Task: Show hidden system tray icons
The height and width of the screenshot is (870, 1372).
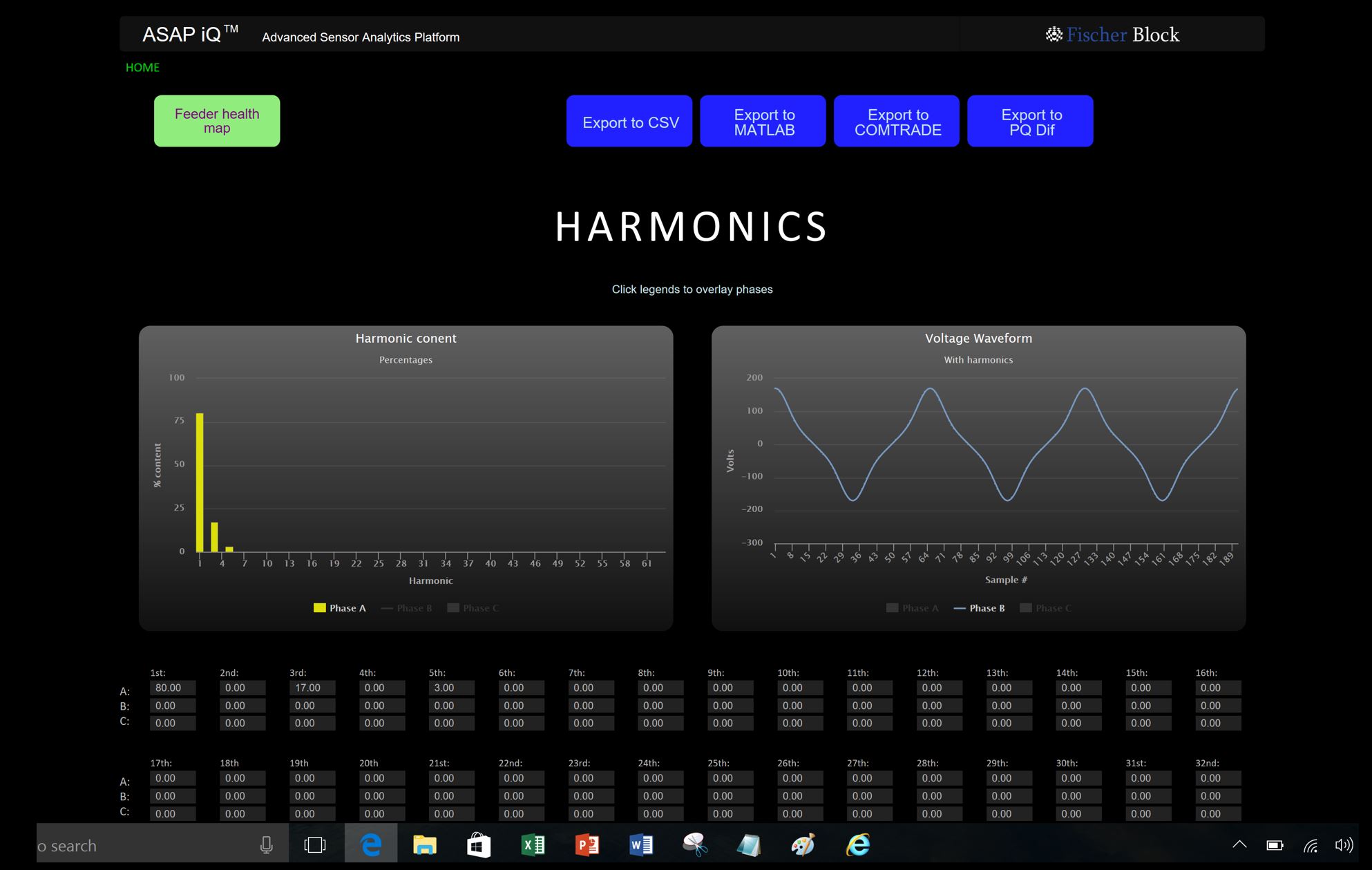Action: 1239,844
